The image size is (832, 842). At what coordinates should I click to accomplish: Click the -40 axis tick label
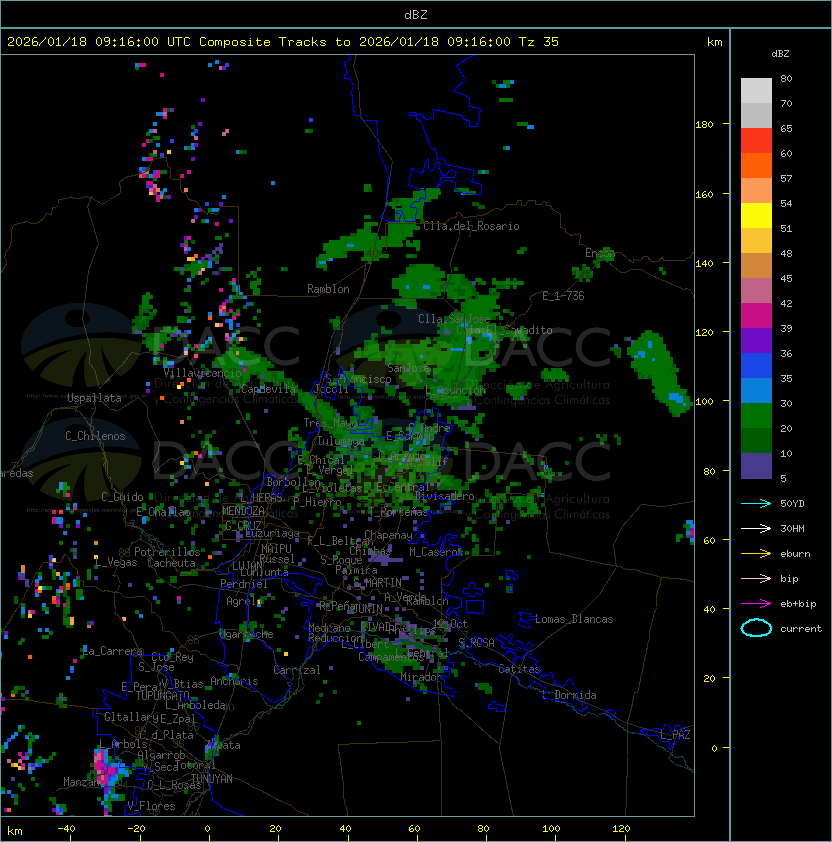tap(66, 829)
